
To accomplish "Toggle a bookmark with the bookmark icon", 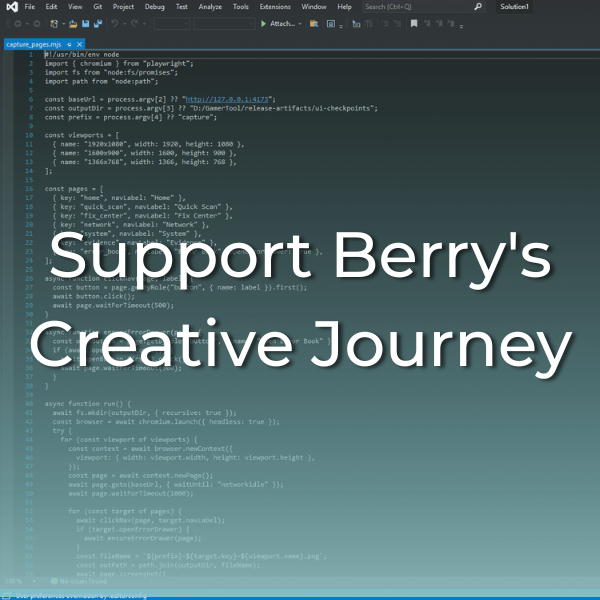I will (414, 24).
